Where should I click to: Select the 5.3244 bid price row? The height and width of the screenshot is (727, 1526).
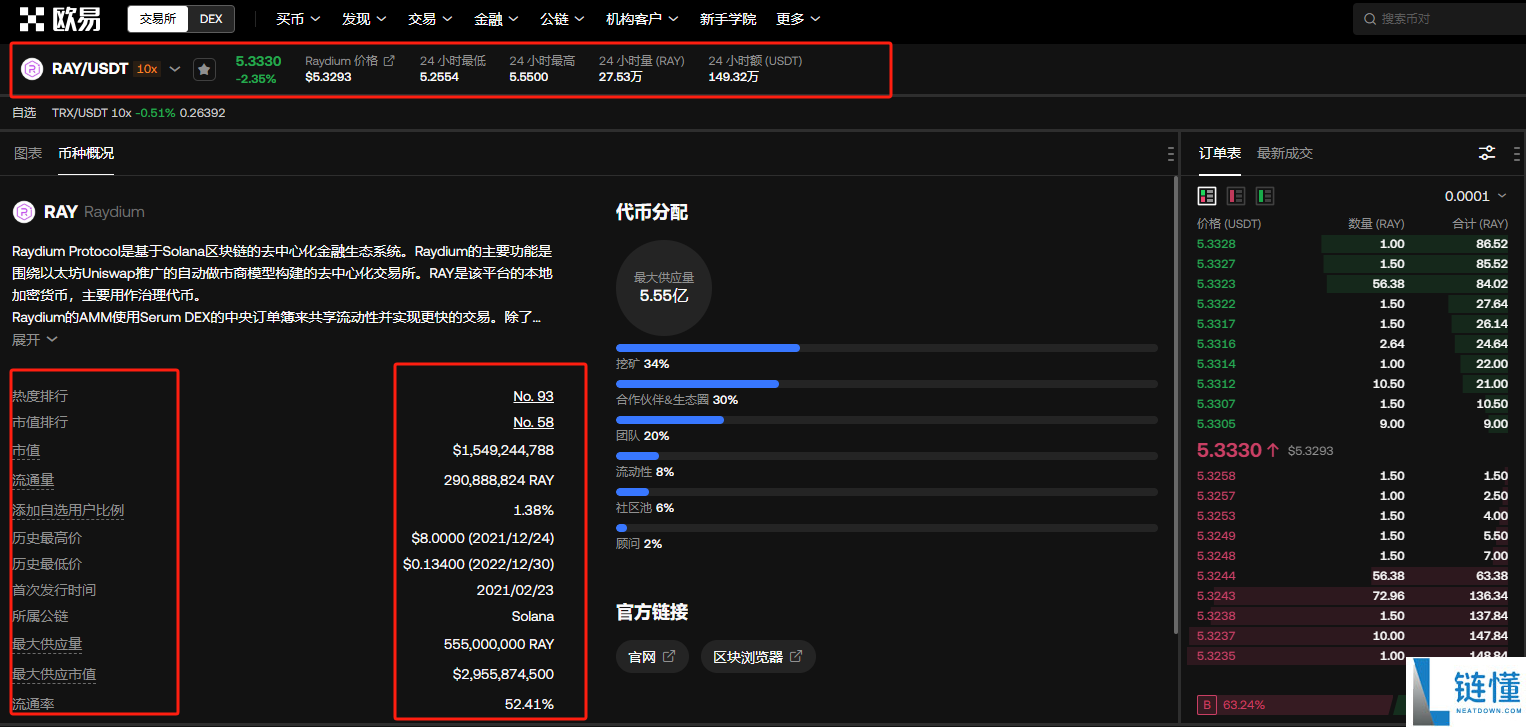1352,576
